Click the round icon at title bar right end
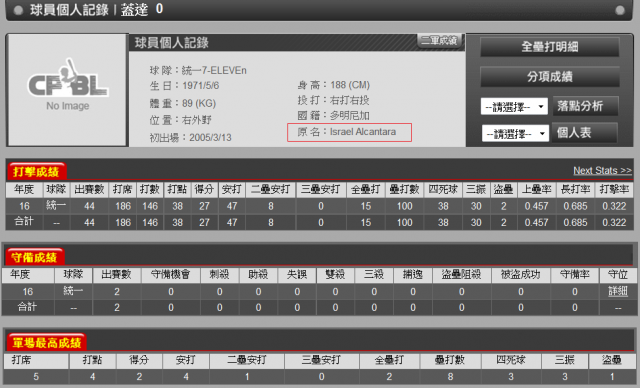The width and height of the screenshot is (640, 388). point(620,10)
